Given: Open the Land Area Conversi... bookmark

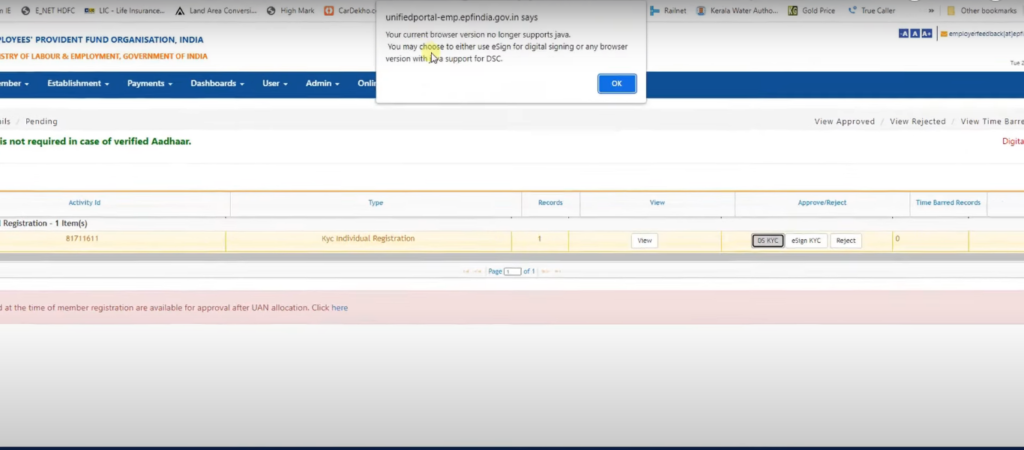Looking at the screenshot, I should point(216,10).
